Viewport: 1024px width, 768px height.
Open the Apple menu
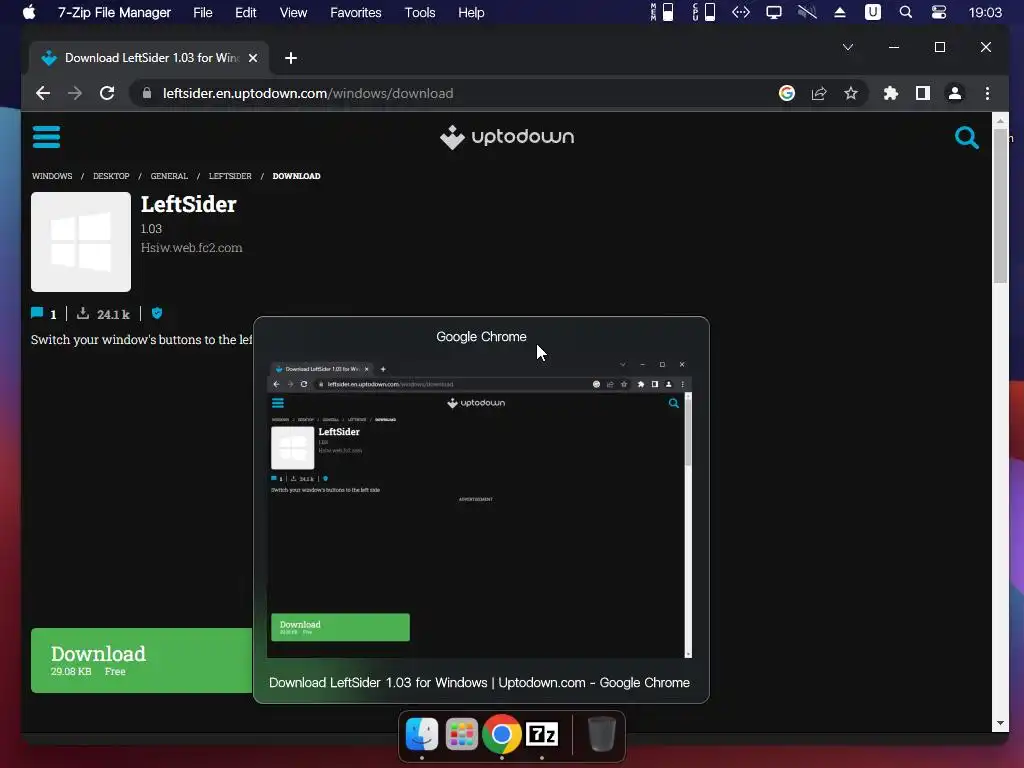29,12
